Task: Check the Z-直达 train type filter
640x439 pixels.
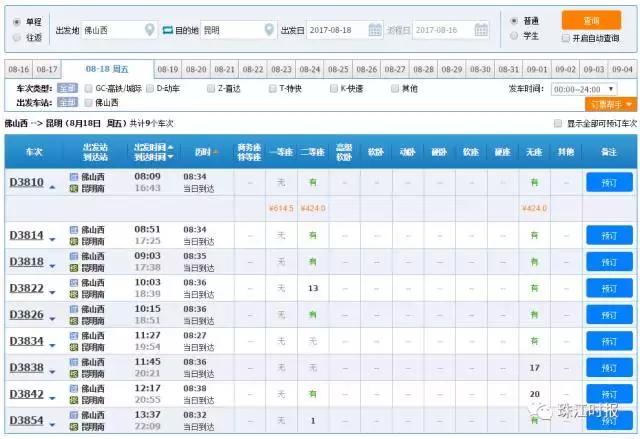Action: pos(211,89)
